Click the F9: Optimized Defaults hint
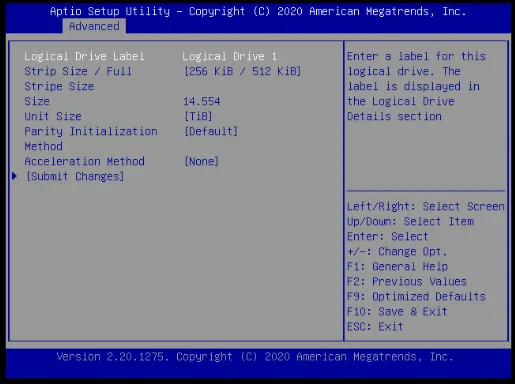515x384 pixels. (x=416, y=296)
